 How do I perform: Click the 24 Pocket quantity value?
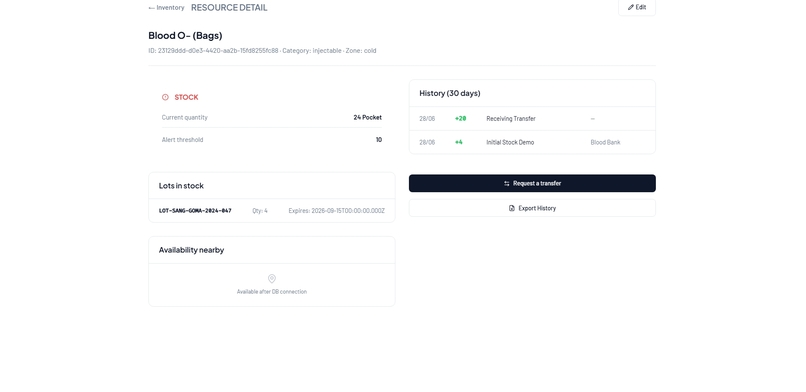368,117
